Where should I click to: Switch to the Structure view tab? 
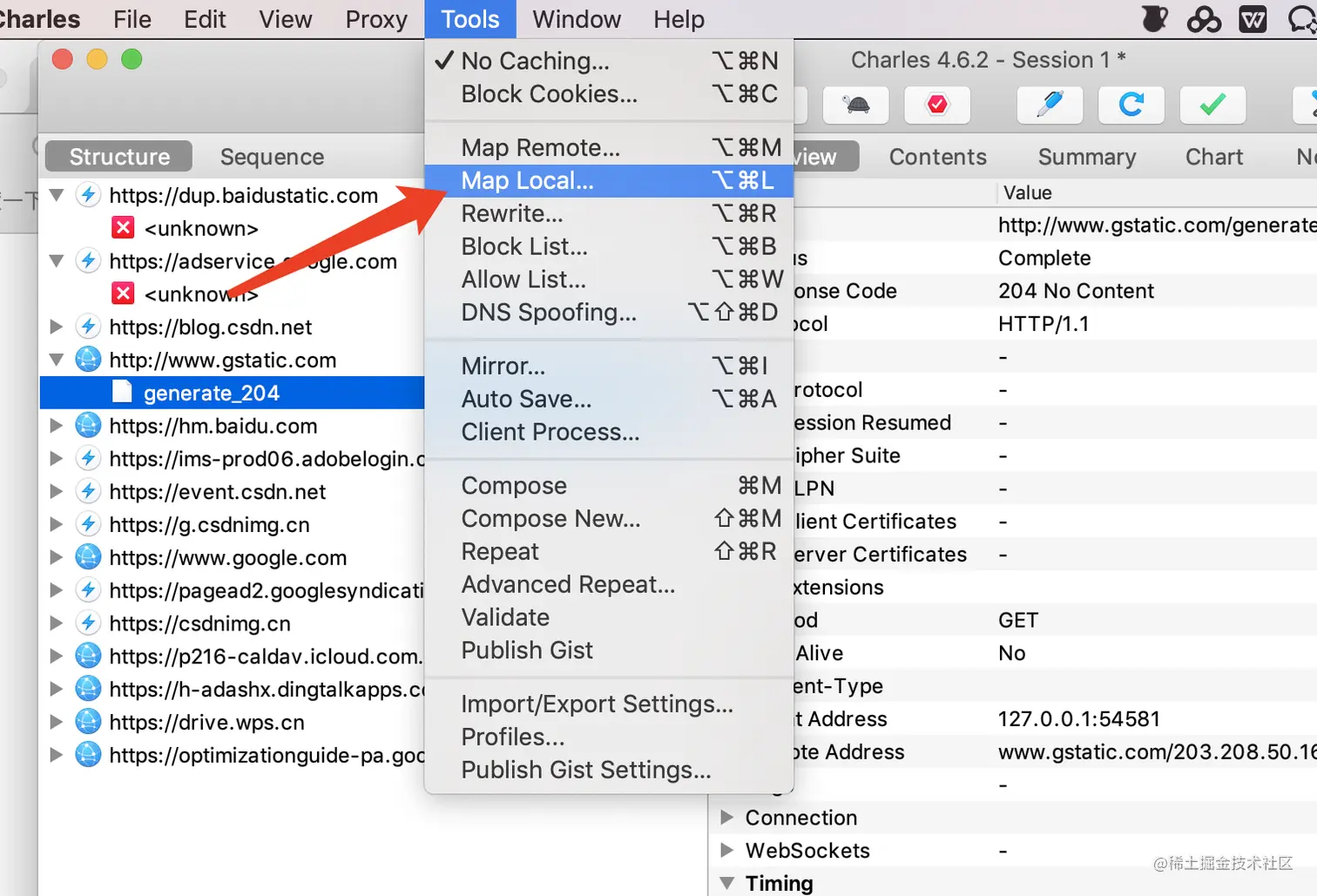tap(119, 157)
